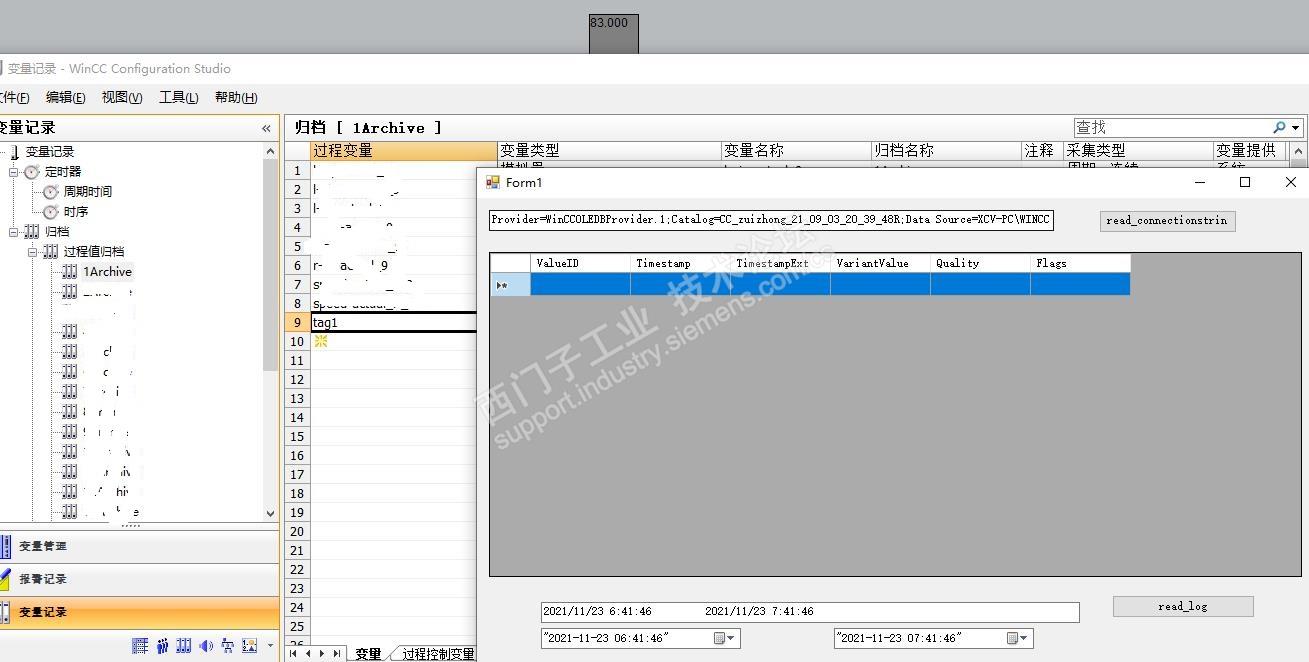Select the 变量名称 column header

click(x=796, y=151)
